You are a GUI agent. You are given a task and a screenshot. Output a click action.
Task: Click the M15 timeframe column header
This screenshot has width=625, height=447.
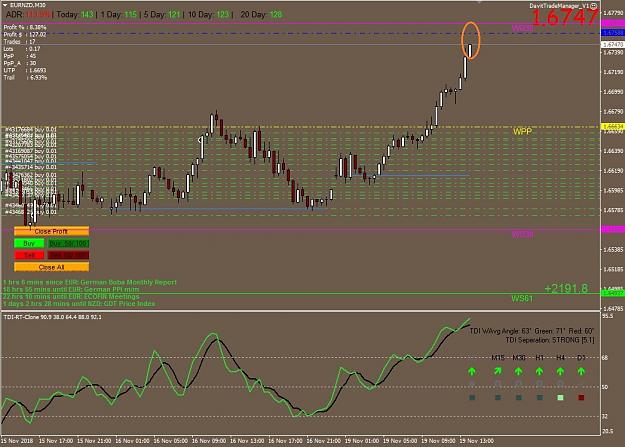(x=498, y=358)
